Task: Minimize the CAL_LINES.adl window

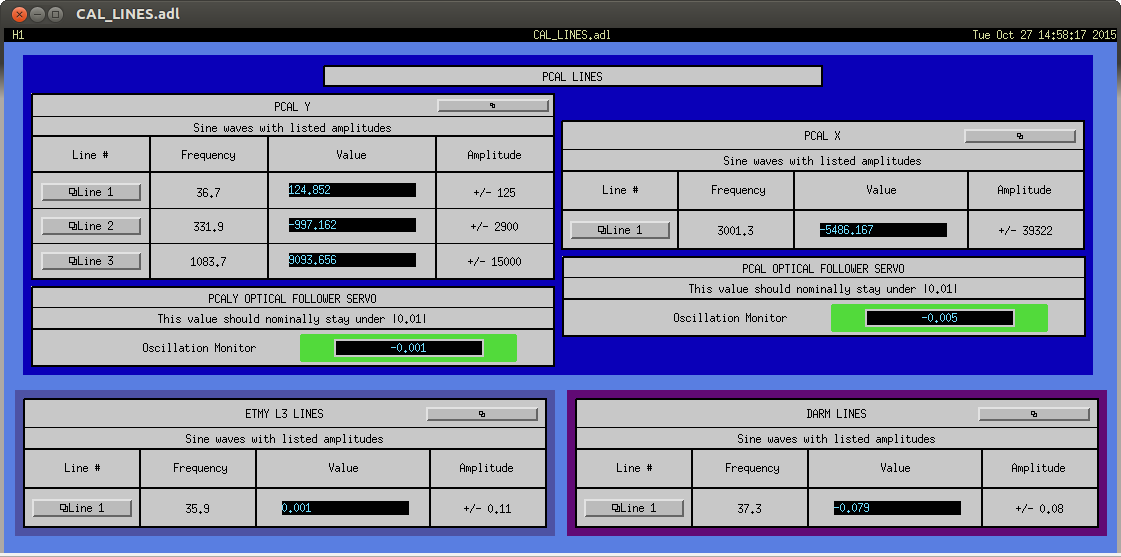Action: tap(37, 14)
